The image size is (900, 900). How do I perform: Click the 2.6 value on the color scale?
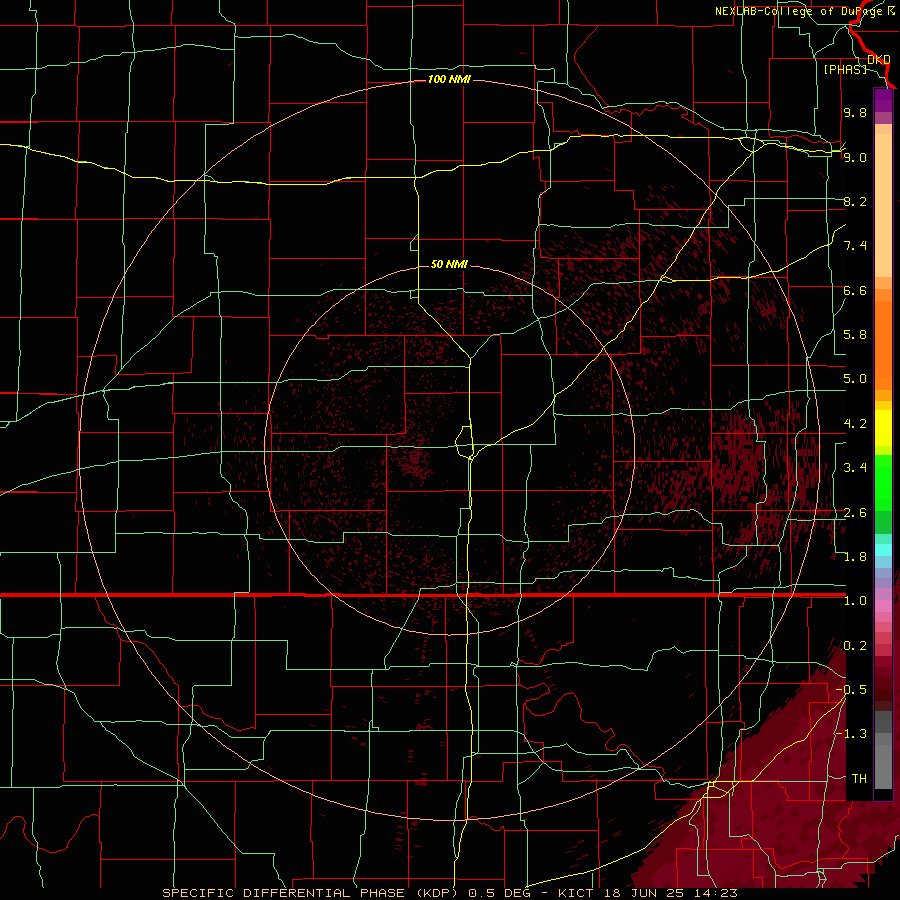coord(855,513)
